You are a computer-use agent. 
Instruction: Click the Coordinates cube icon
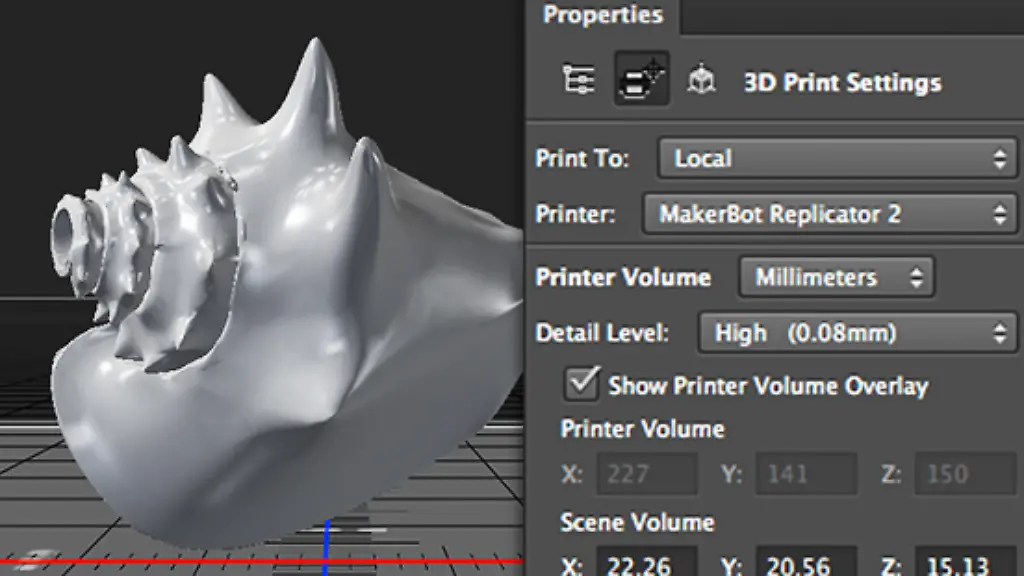[x=703, y=80]
